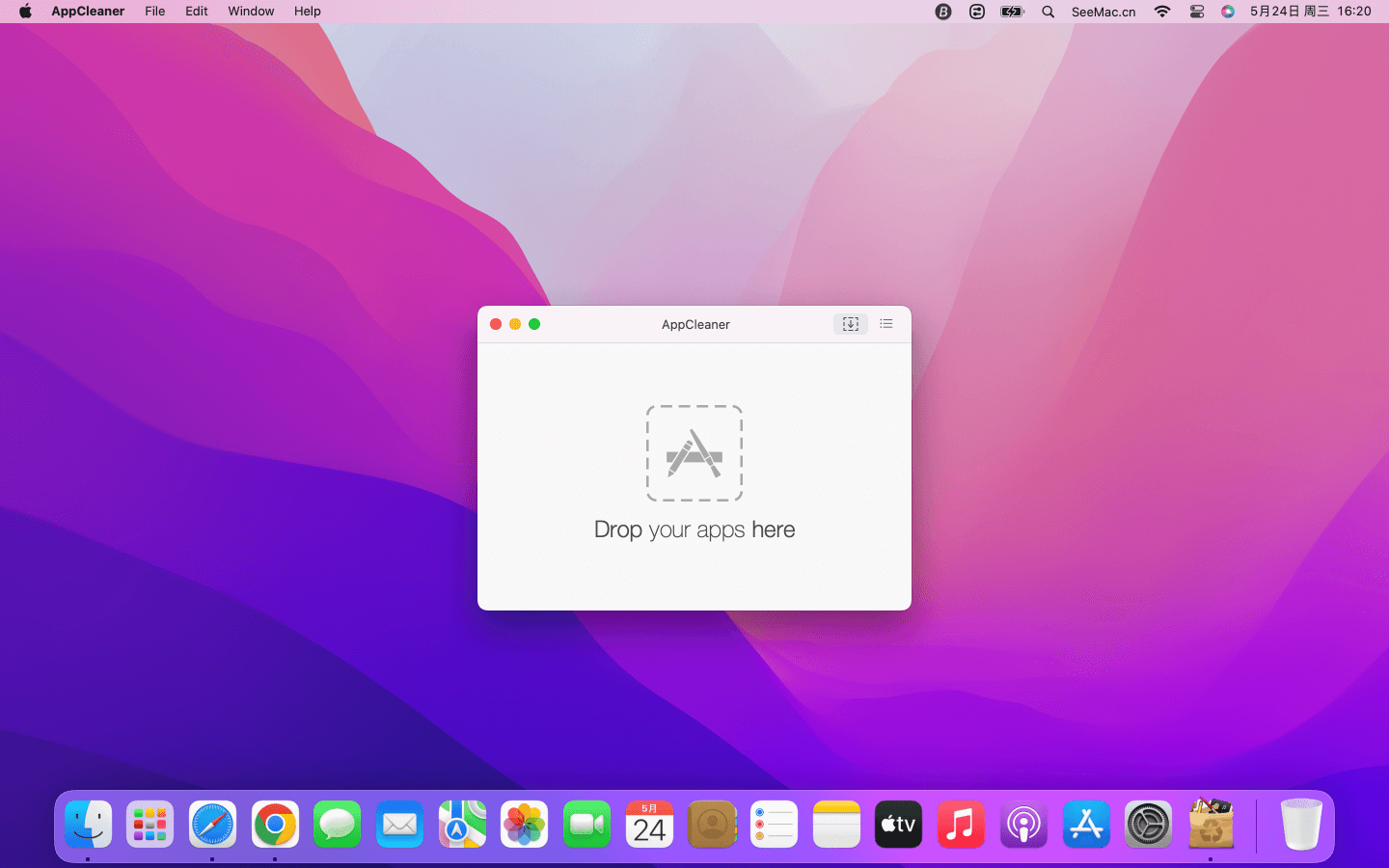Screen dimensions: 1389x868
Task: Open AppCleaner application list view
Action: (x=886, y=324)
